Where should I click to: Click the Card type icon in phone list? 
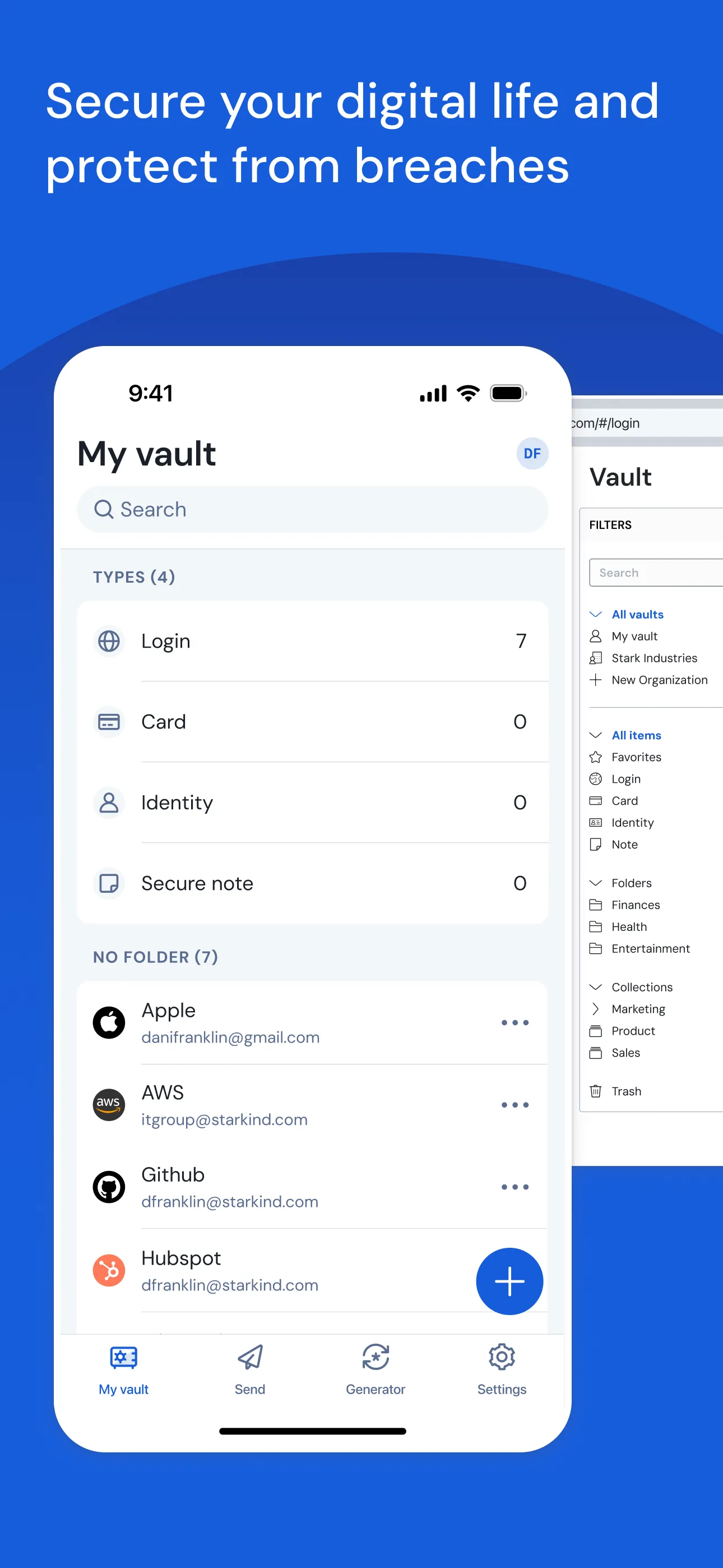point(109,722)
